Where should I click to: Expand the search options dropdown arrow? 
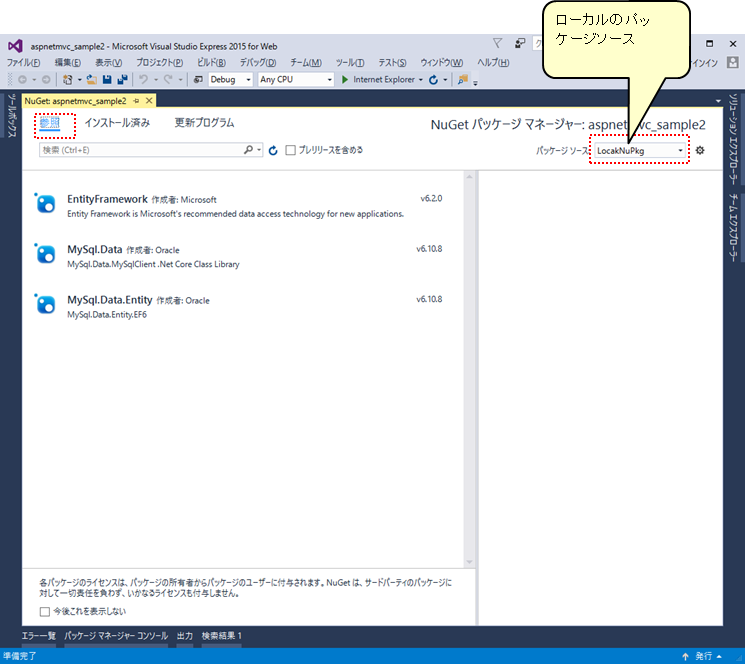(259, 150)
